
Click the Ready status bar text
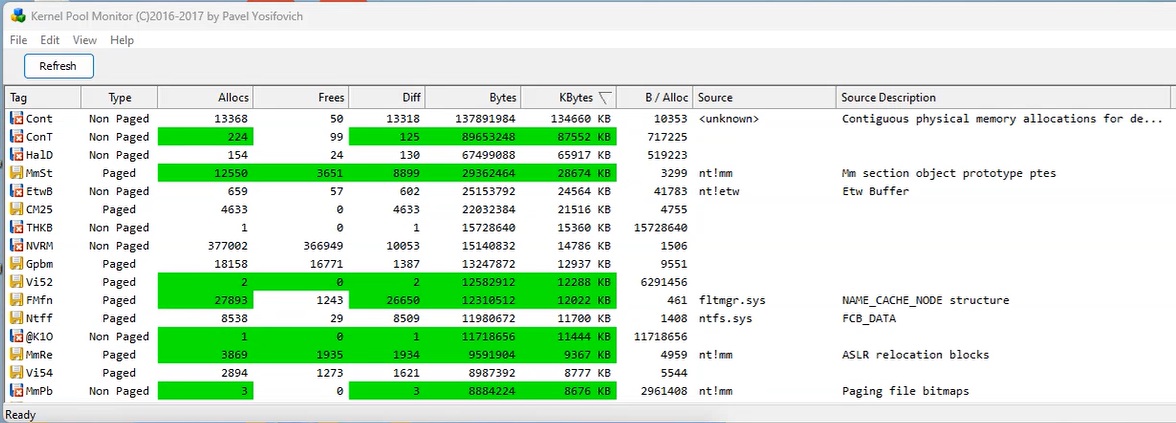(x=20, y=415)
